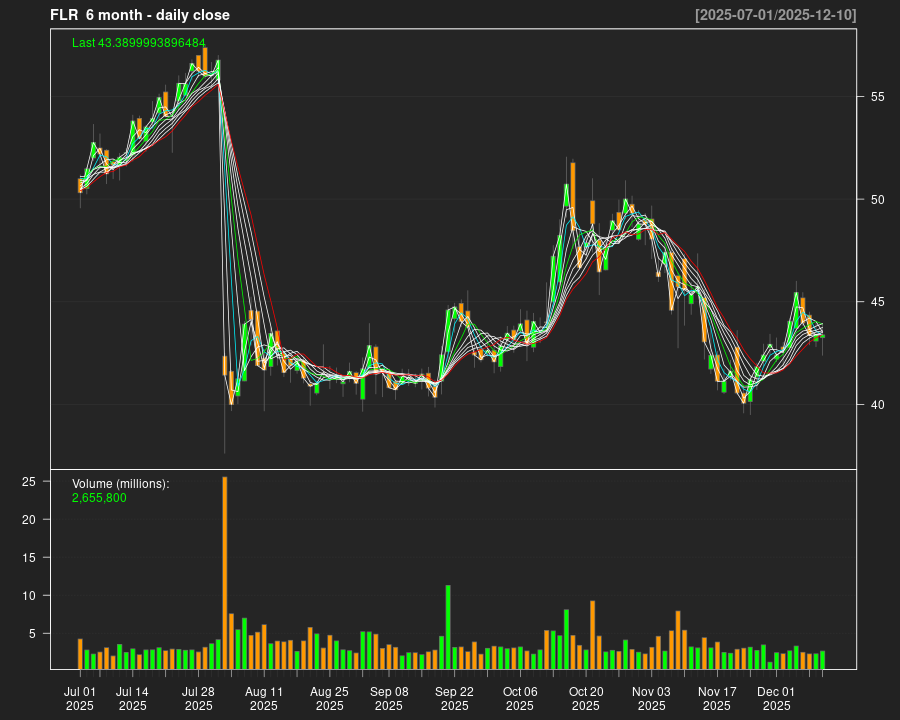Click the Volume (millions) label
The width and height of the screenshot is (900, 720).
121,484
